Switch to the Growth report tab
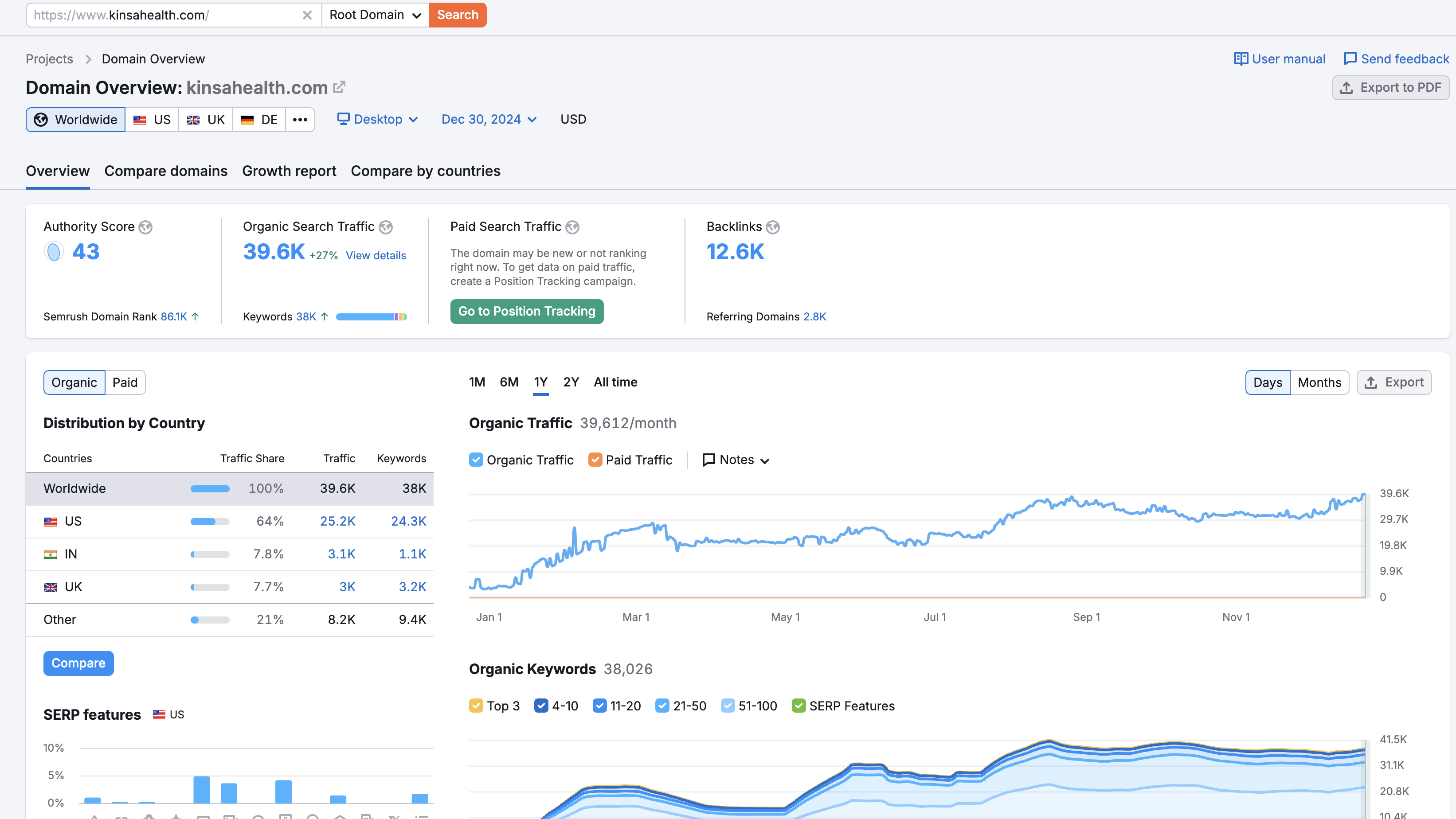 289,171
